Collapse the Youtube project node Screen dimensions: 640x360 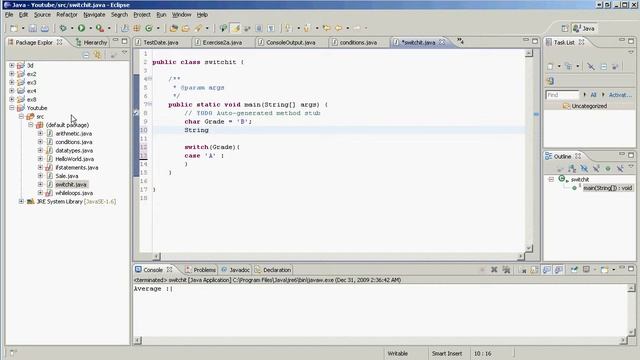12,108
